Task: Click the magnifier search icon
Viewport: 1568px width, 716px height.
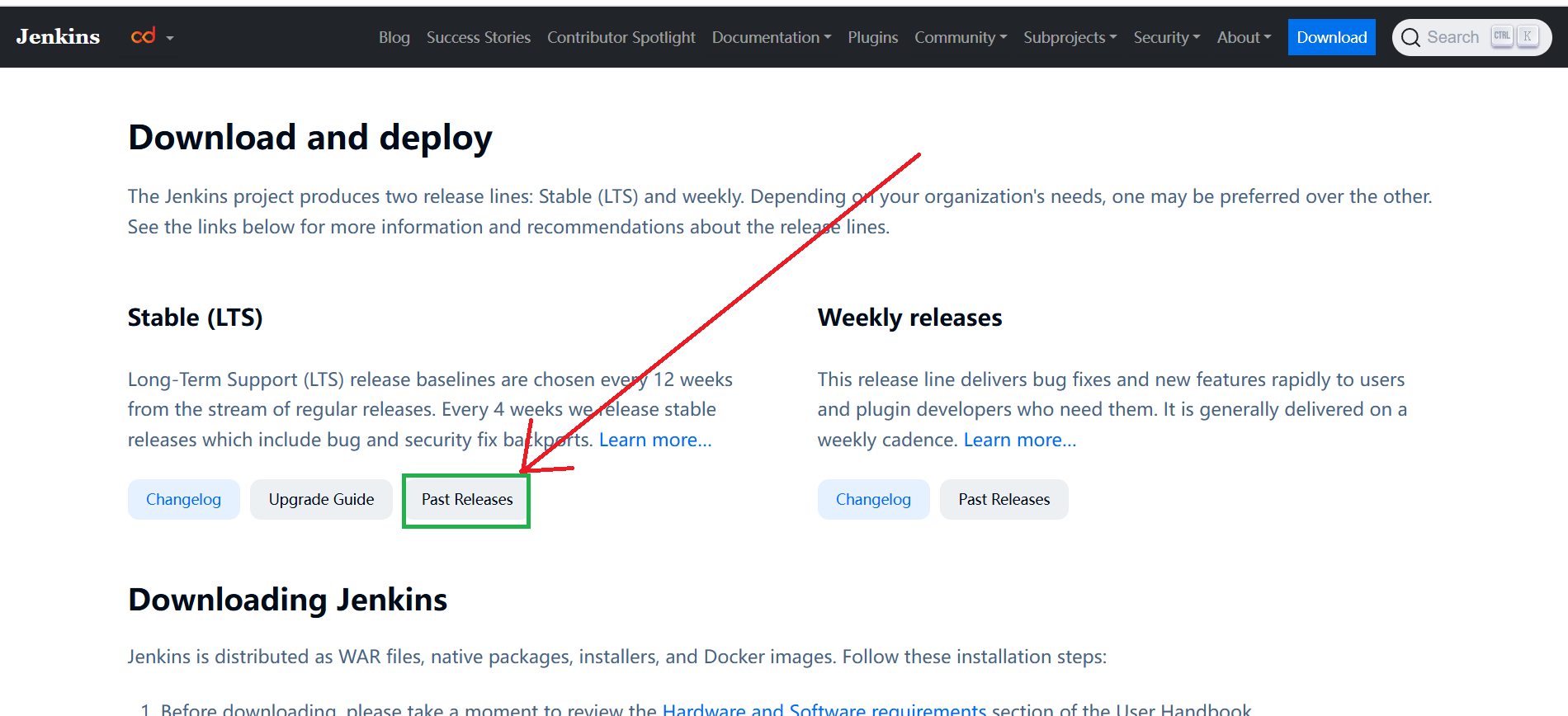Action: pyautogui.click(x=1410, y=37)
